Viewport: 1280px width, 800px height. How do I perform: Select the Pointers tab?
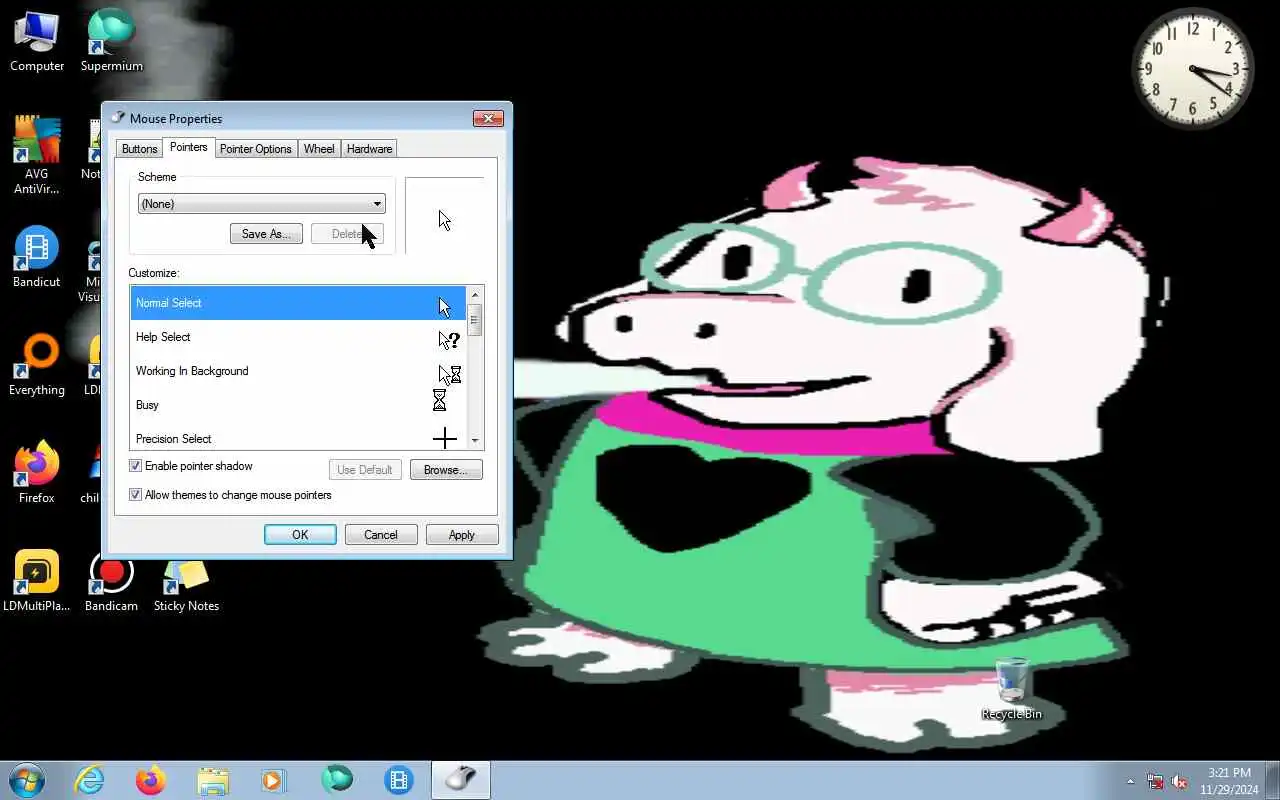coord(188,147)
